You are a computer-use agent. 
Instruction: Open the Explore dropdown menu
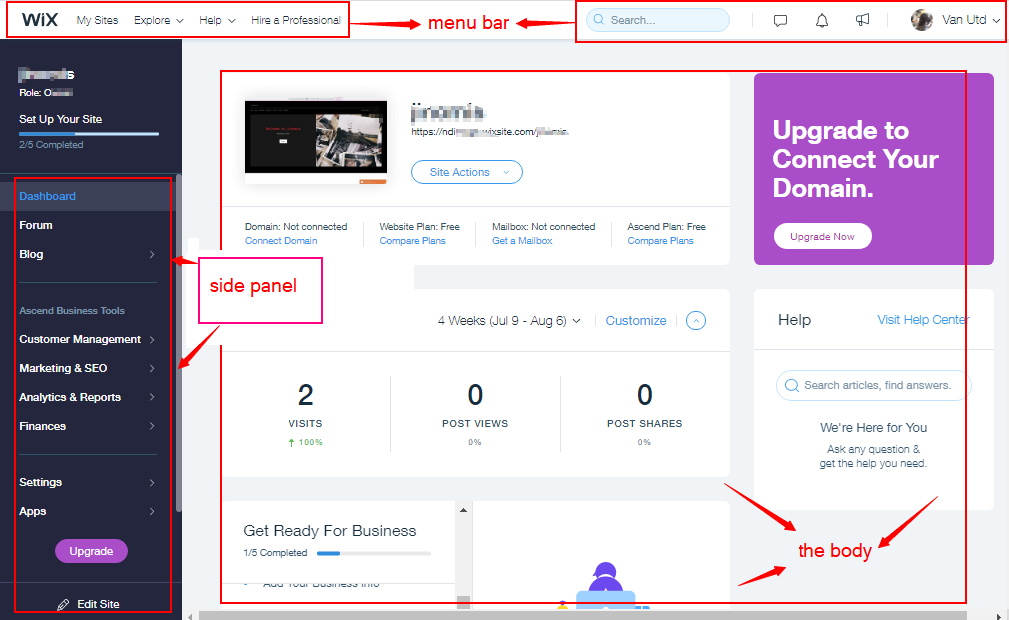[x=159, y=20]
